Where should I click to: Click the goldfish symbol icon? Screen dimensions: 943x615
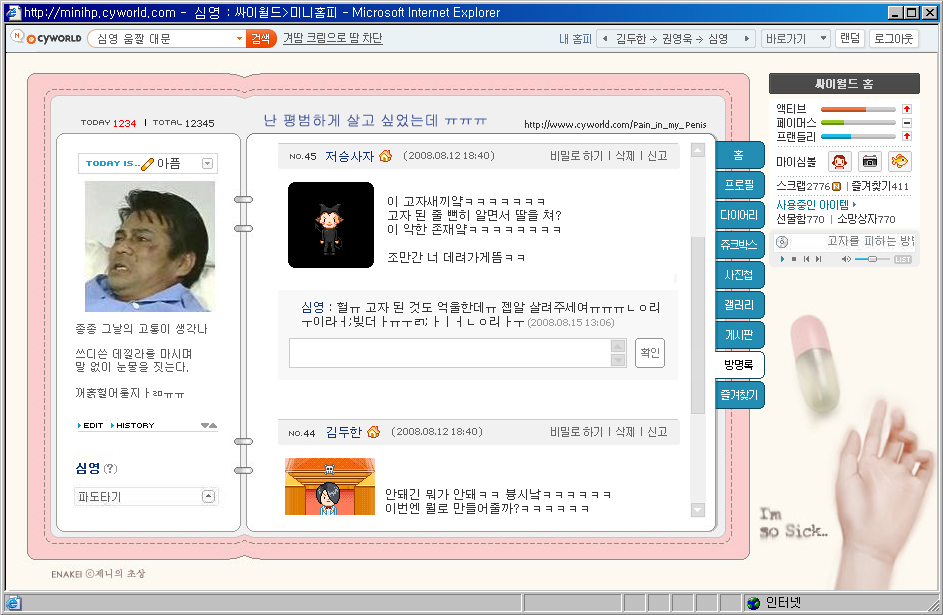(899, 161)
